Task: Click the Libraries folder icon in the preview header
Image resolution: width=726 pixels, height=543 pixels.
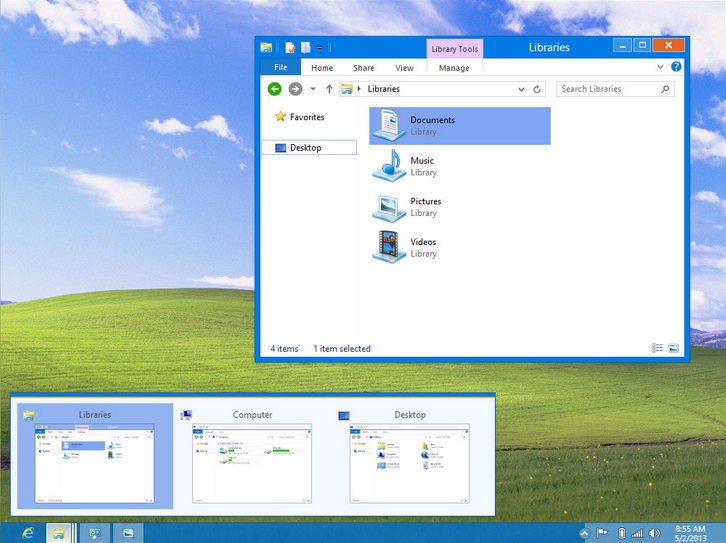Action: point(29,415)
